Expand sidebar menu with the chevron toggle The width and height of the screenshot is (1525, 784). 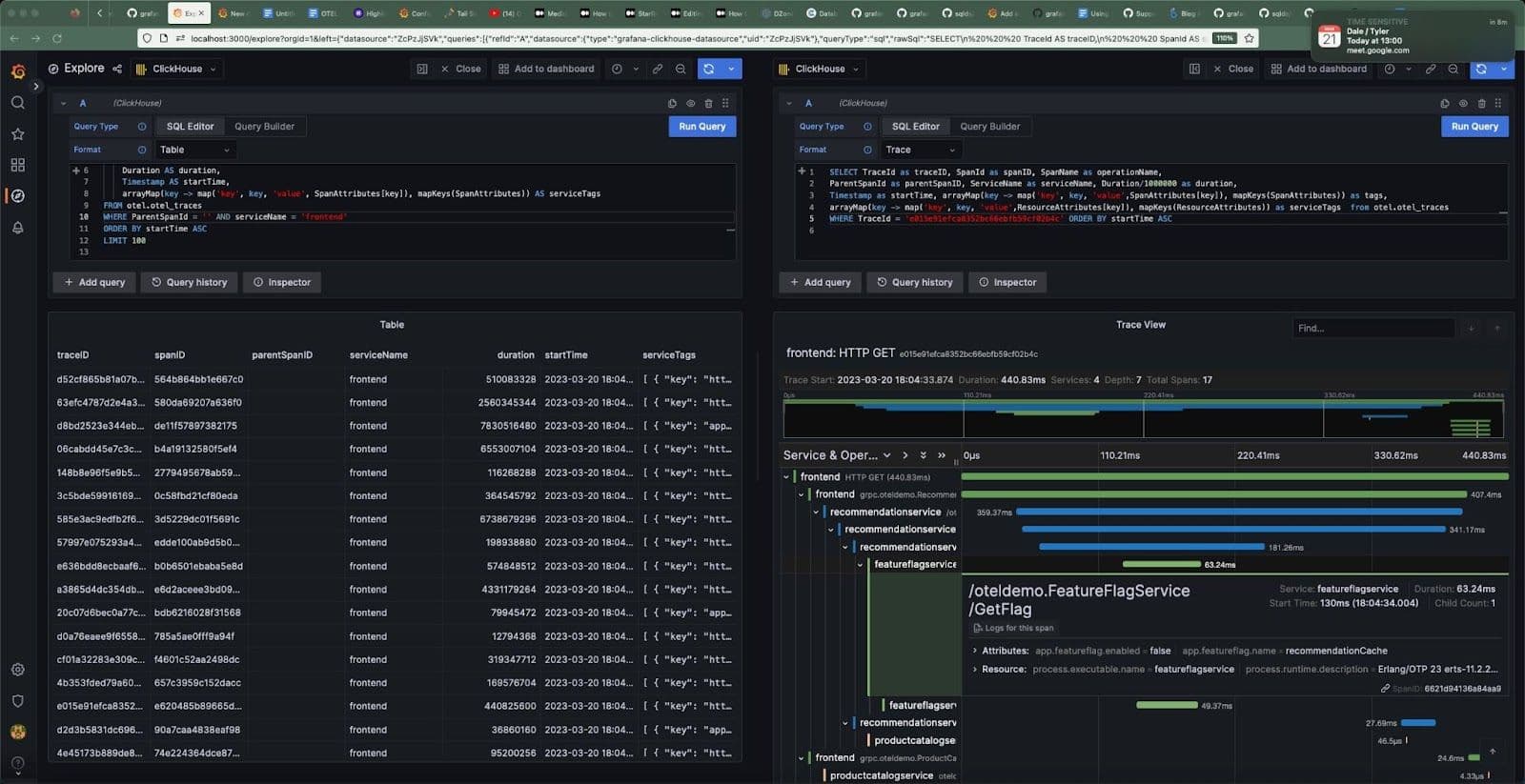point(36,87)
